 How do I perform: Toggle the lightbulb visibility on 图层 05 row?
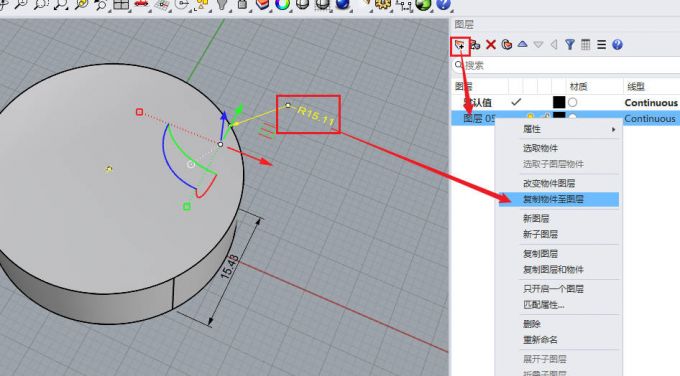(x=530, y=117)
